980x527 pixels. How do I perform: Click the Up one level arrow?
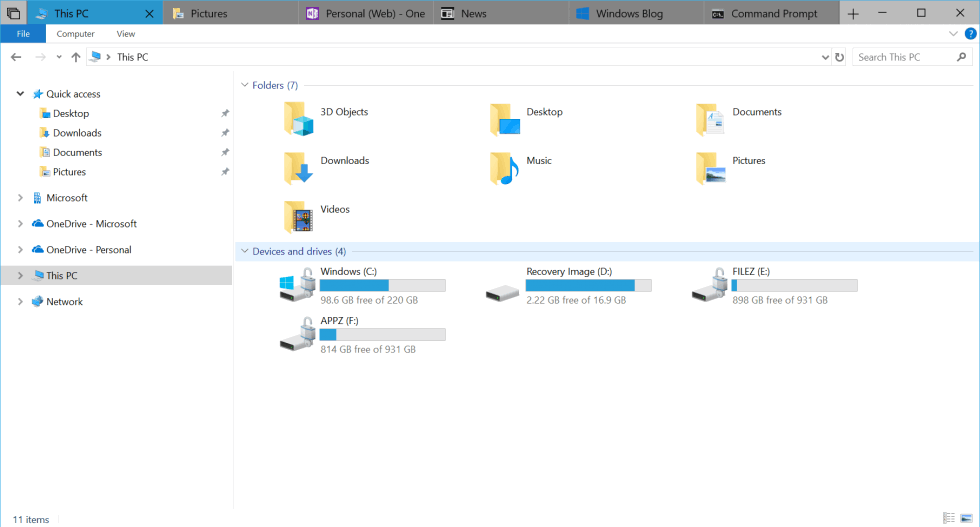76,57
